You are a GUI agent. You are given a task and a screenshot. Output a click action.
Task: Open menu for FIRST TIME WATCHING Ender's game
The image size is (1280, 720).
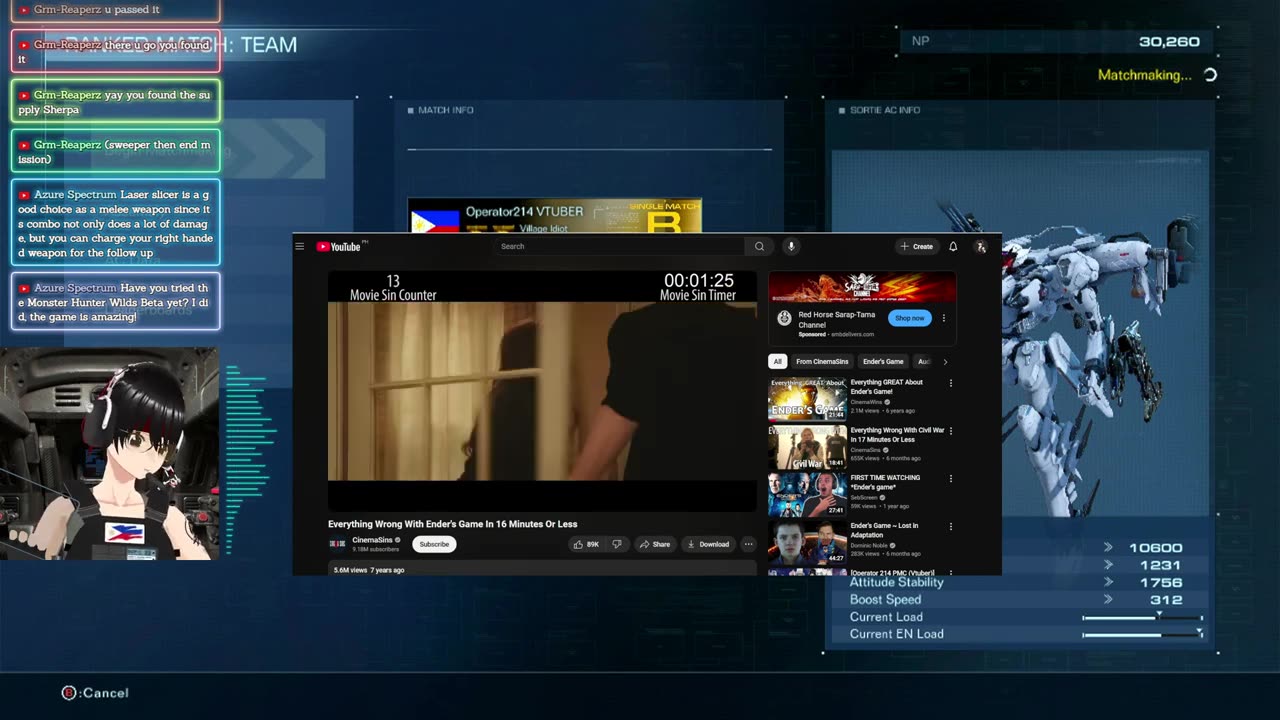tap(950, 479)
